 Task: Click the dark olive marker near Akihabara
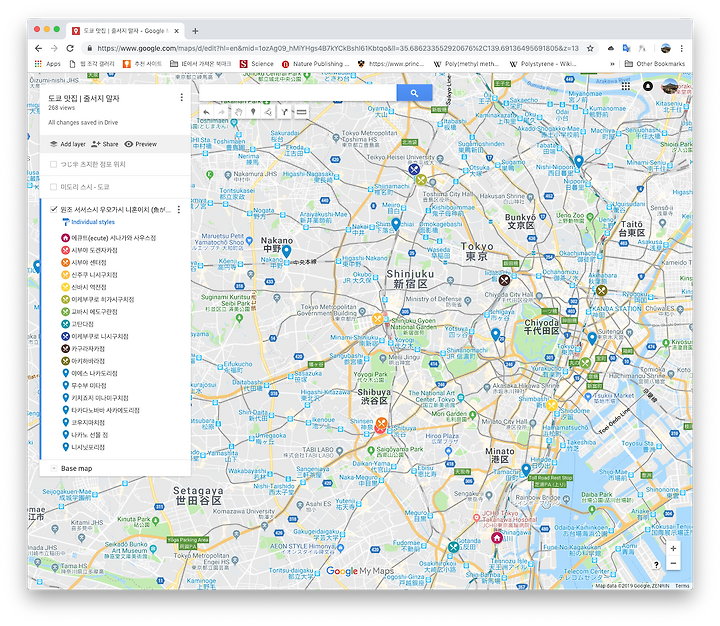[602, 290]
